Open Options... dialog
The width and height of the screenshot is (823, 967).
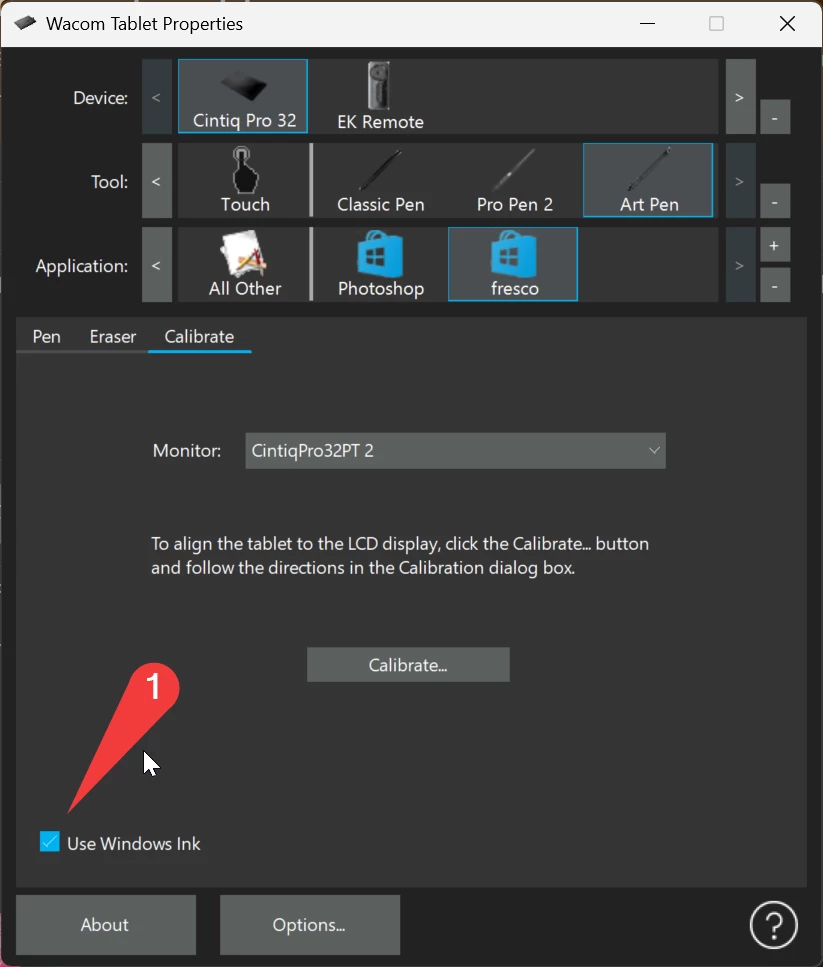(x=310, y=925)
